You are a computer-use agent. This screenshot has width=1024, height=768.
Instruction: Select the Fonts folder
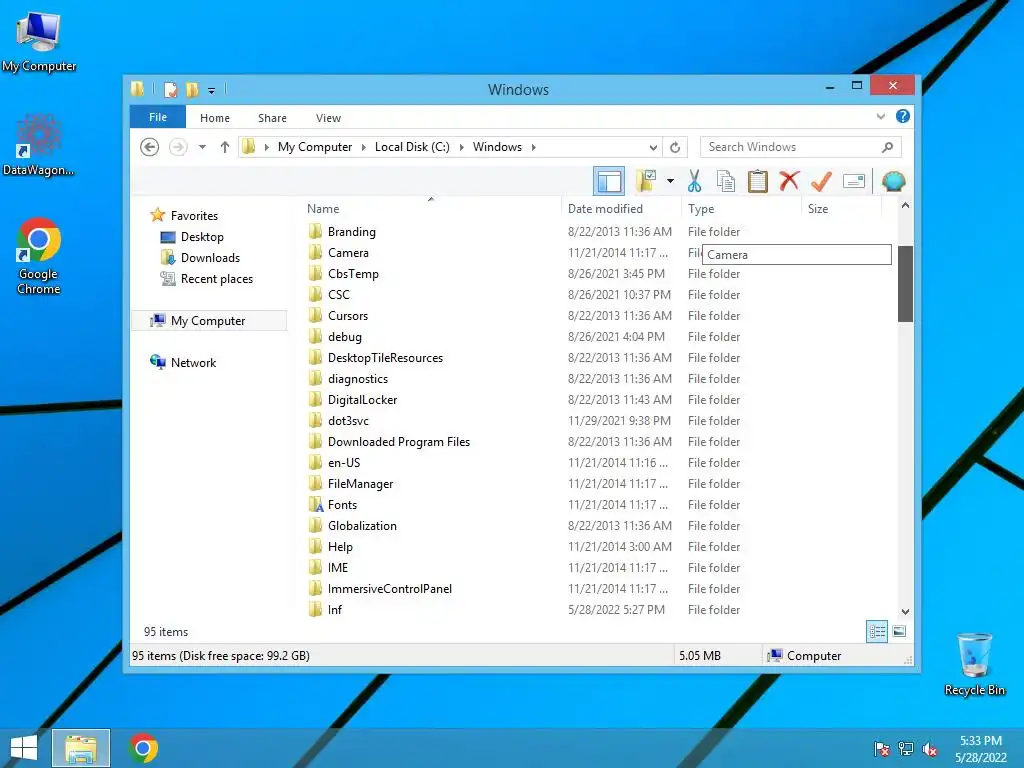pyautogui.click(x=342, y=505)
